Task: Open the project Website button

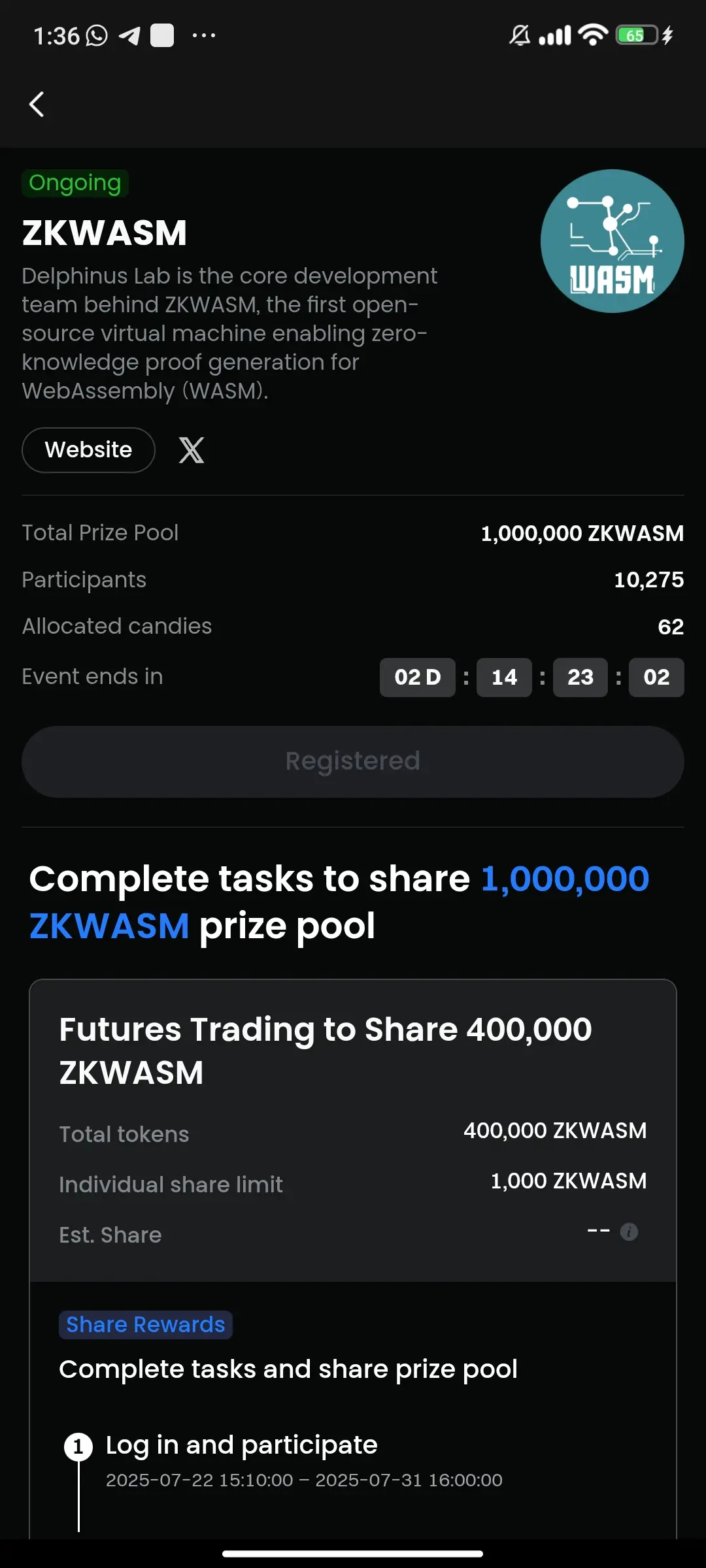Action: tap(88, 450)
